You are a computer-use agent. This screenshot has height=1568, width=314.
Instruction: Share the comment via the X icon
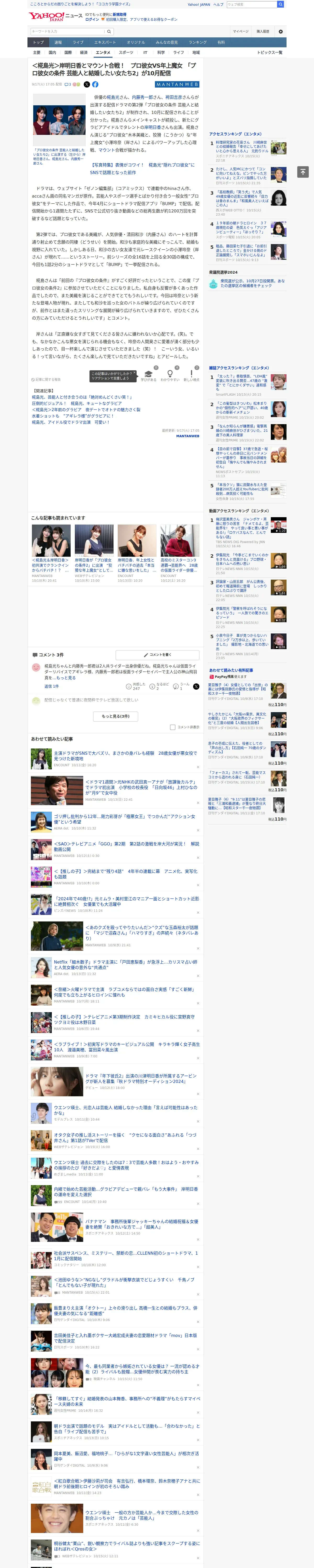click(196, 686)
